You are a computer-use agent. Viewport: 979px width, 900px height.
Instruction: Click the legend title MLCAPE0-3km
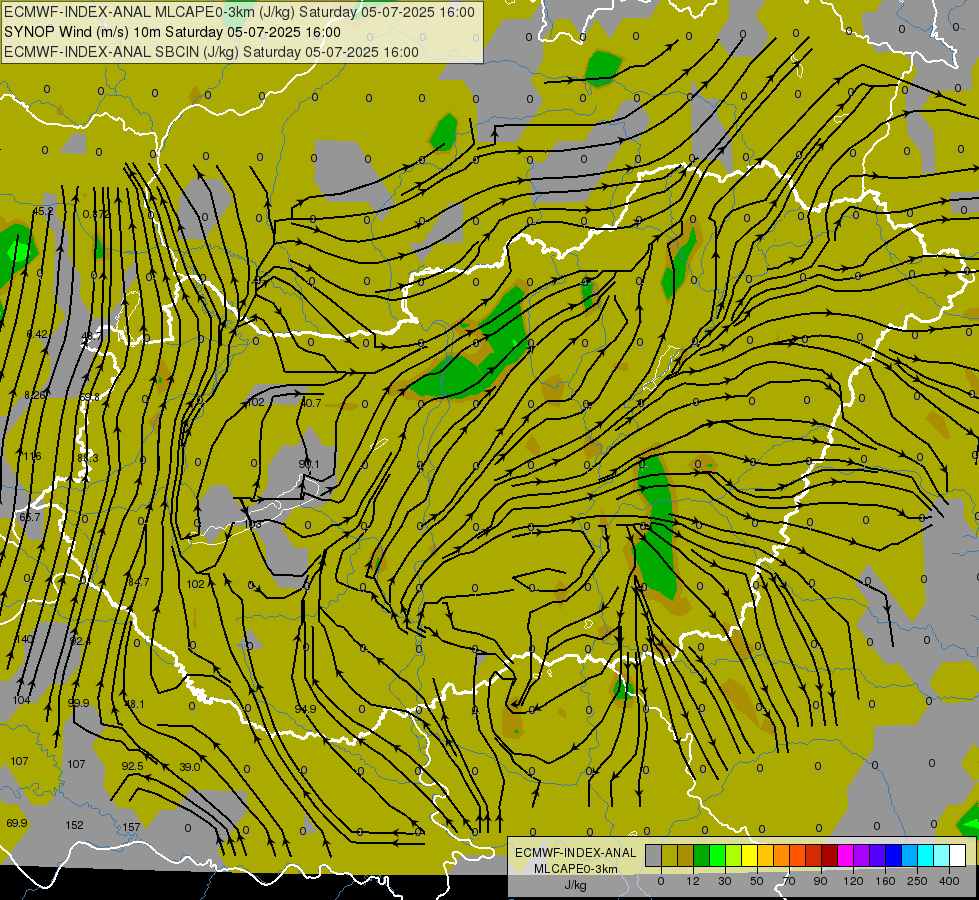coord(575,869)
